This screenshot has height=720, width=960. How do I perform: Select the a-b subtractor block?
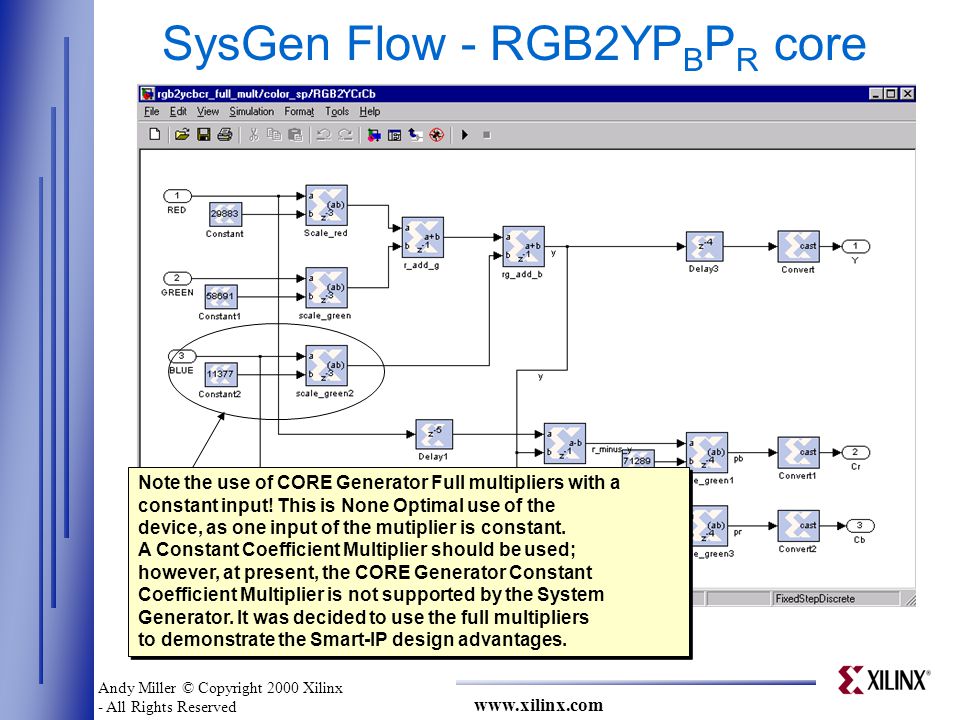pyautogui.click(x=564, y=444)
